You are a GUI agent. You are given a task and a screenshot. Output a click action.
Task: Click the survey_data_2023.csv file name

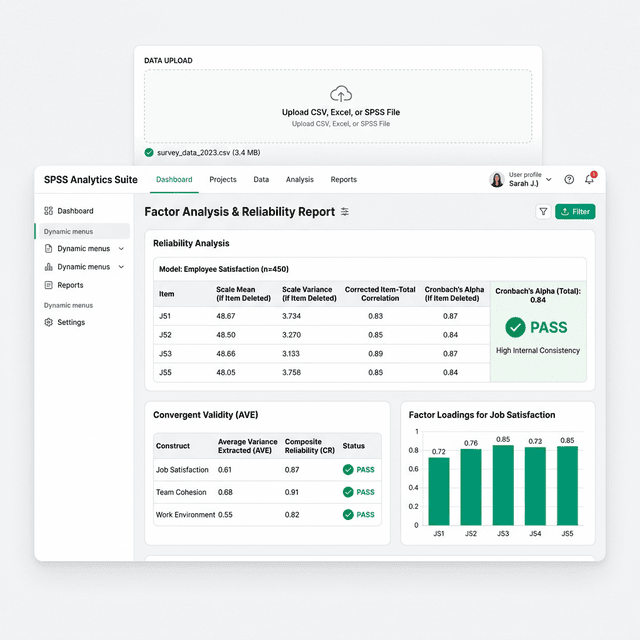(209, 153)
